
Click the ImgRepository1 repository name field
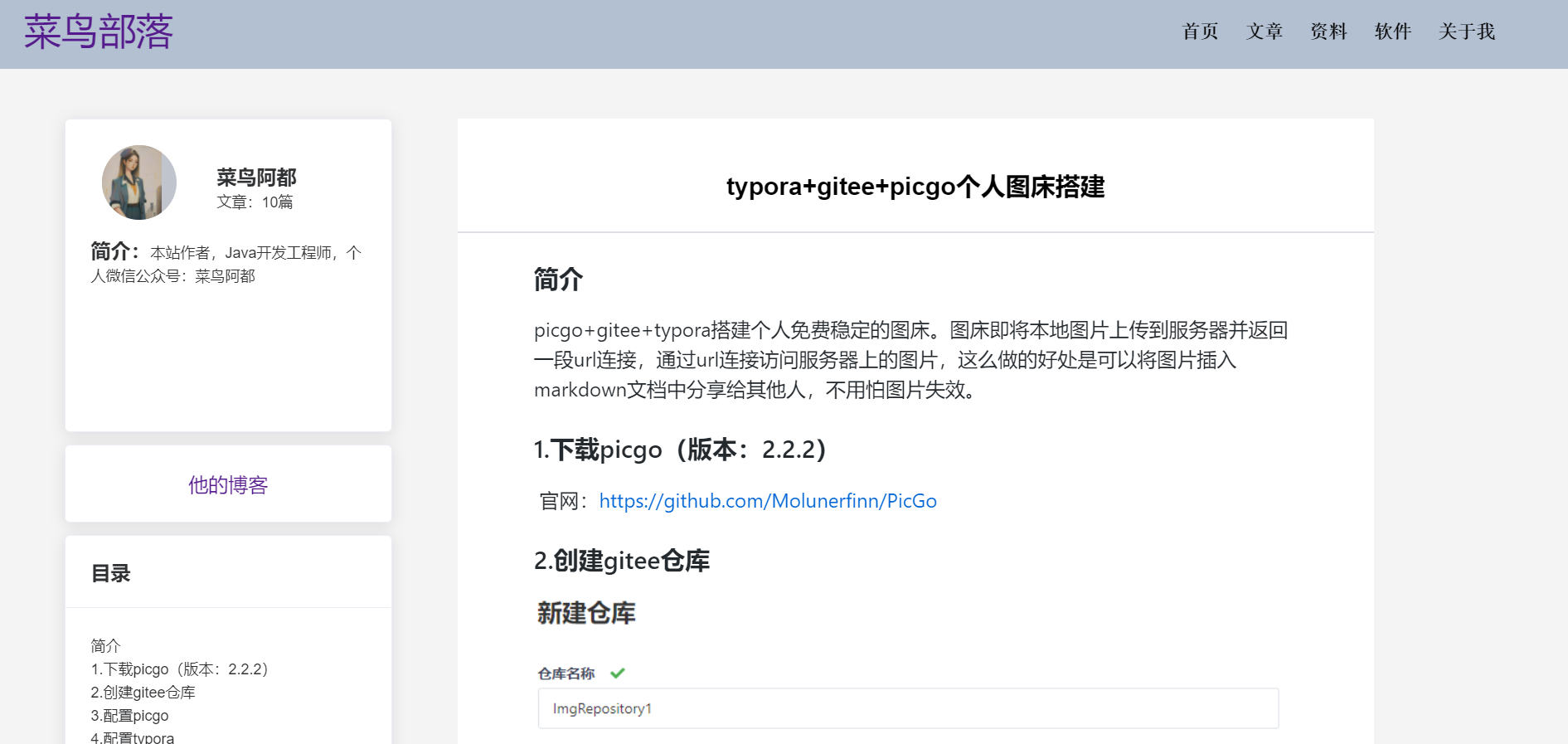pyautogui.click(x=908, y=708)
